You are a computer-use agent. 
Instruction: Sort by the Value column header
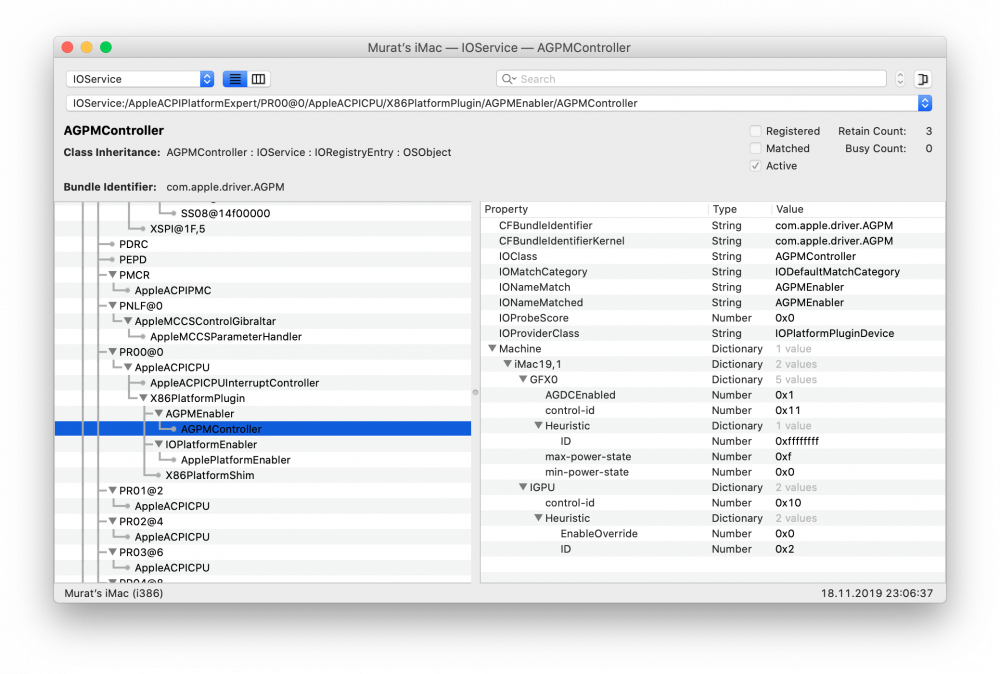[858, 209]
